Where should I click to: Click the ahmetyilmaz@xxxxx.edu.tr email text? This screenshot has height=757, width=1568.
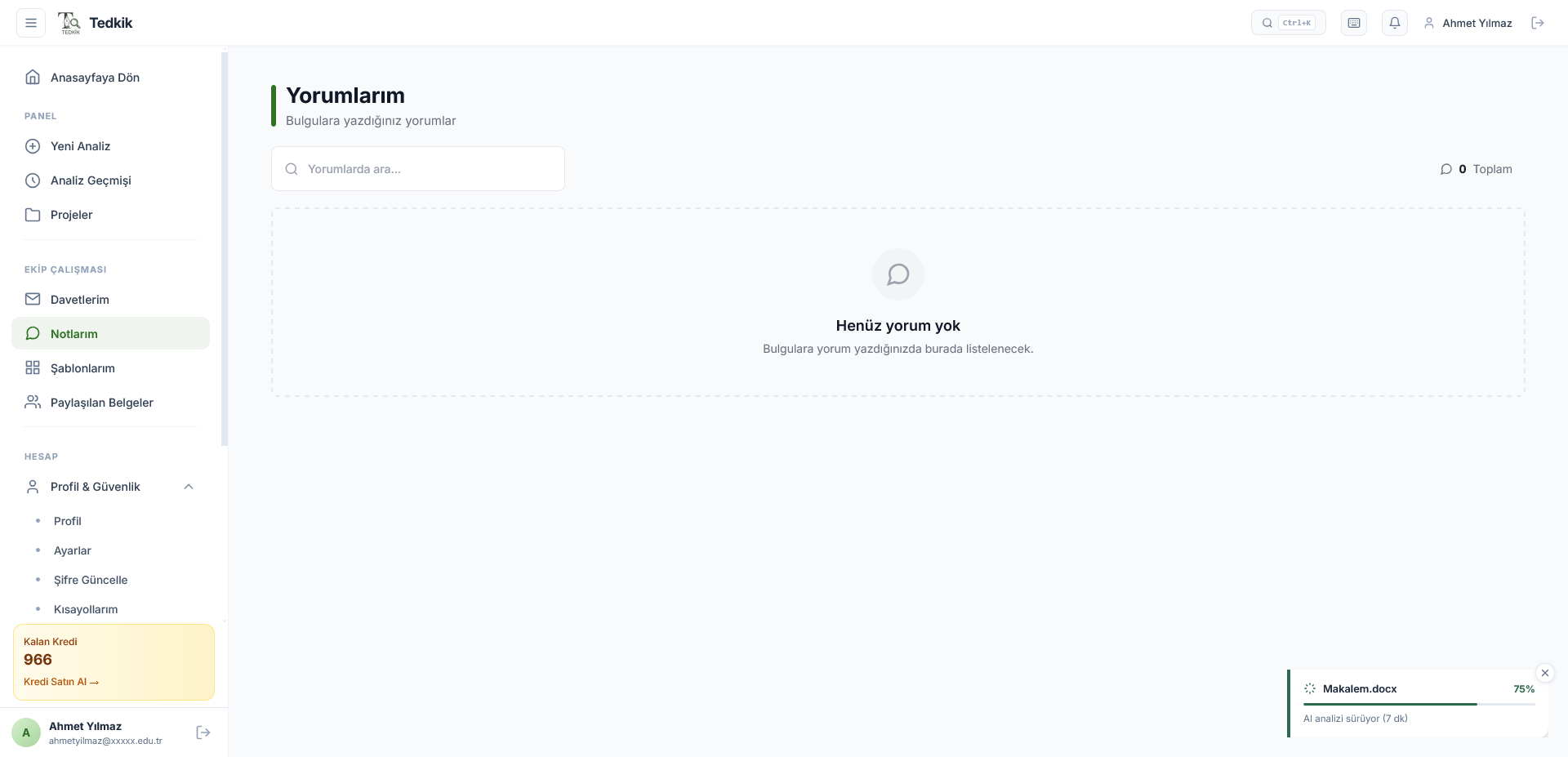(x=105, y=741)
